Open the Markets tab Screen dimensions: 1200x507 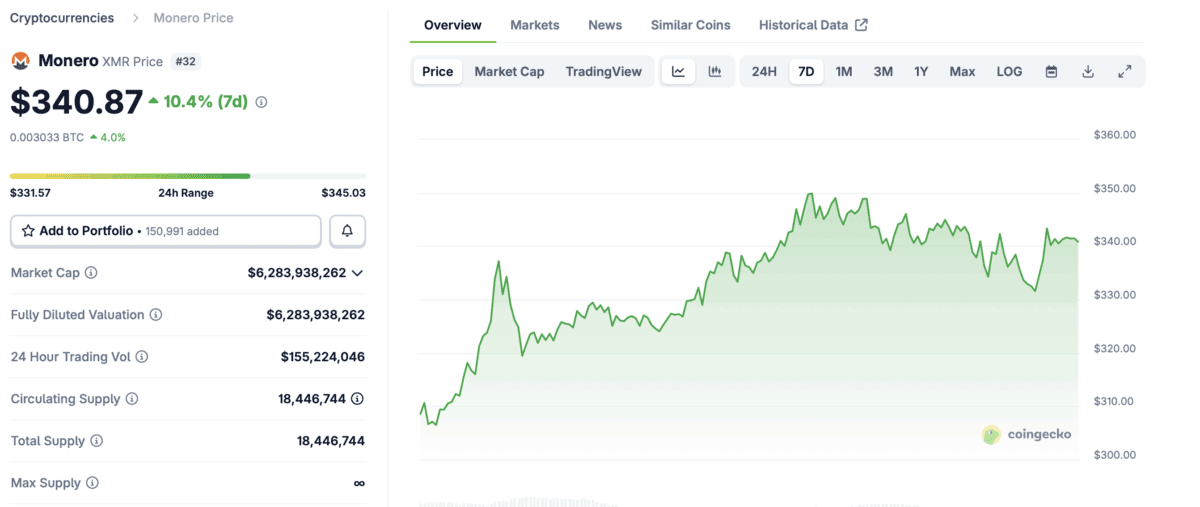coord(535,25)
